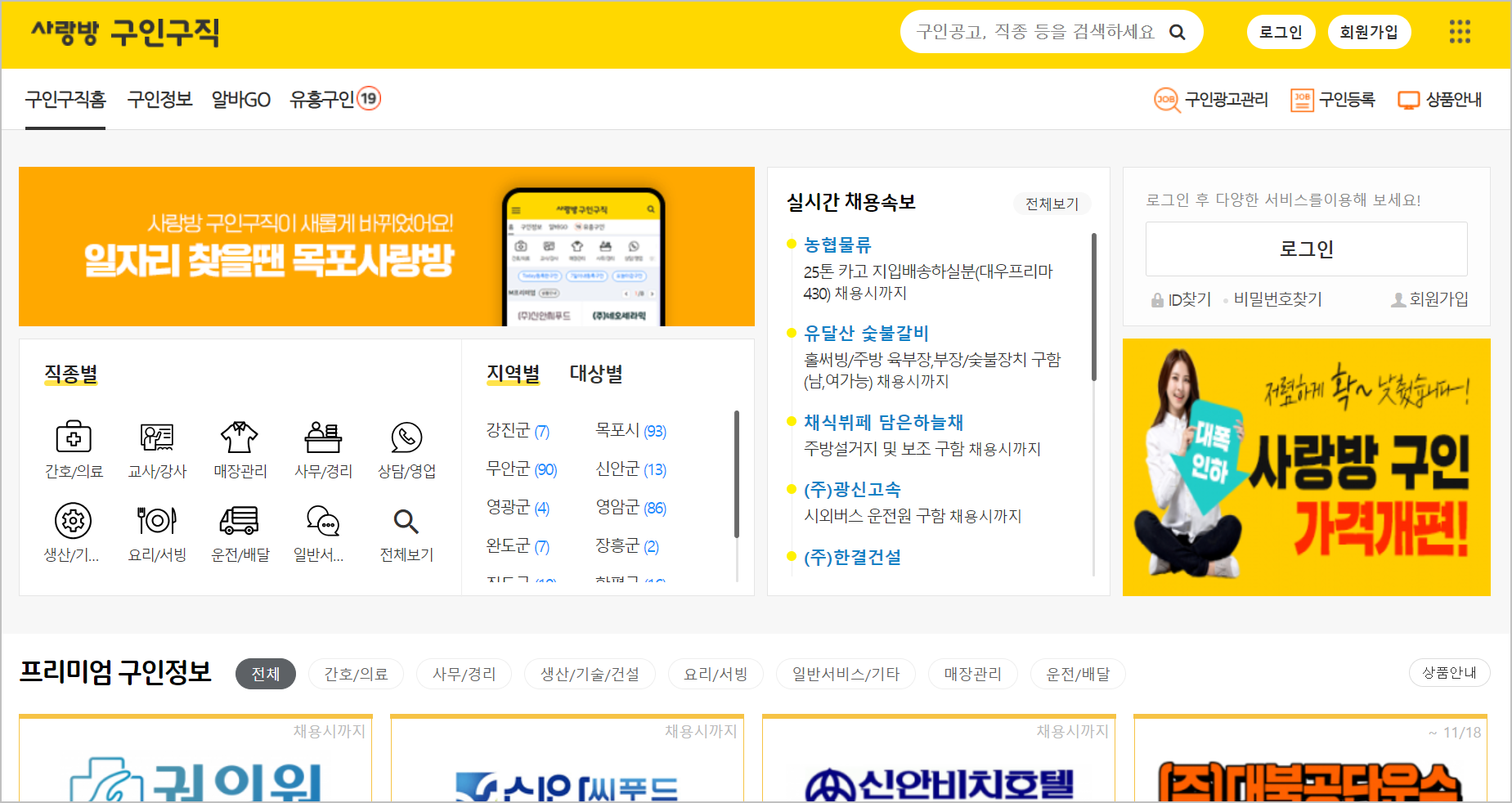Click 회원가입 with person icon in login box
This screenshot has height=803, width=1512.
pyautogui.click(x=1429, y=299)
